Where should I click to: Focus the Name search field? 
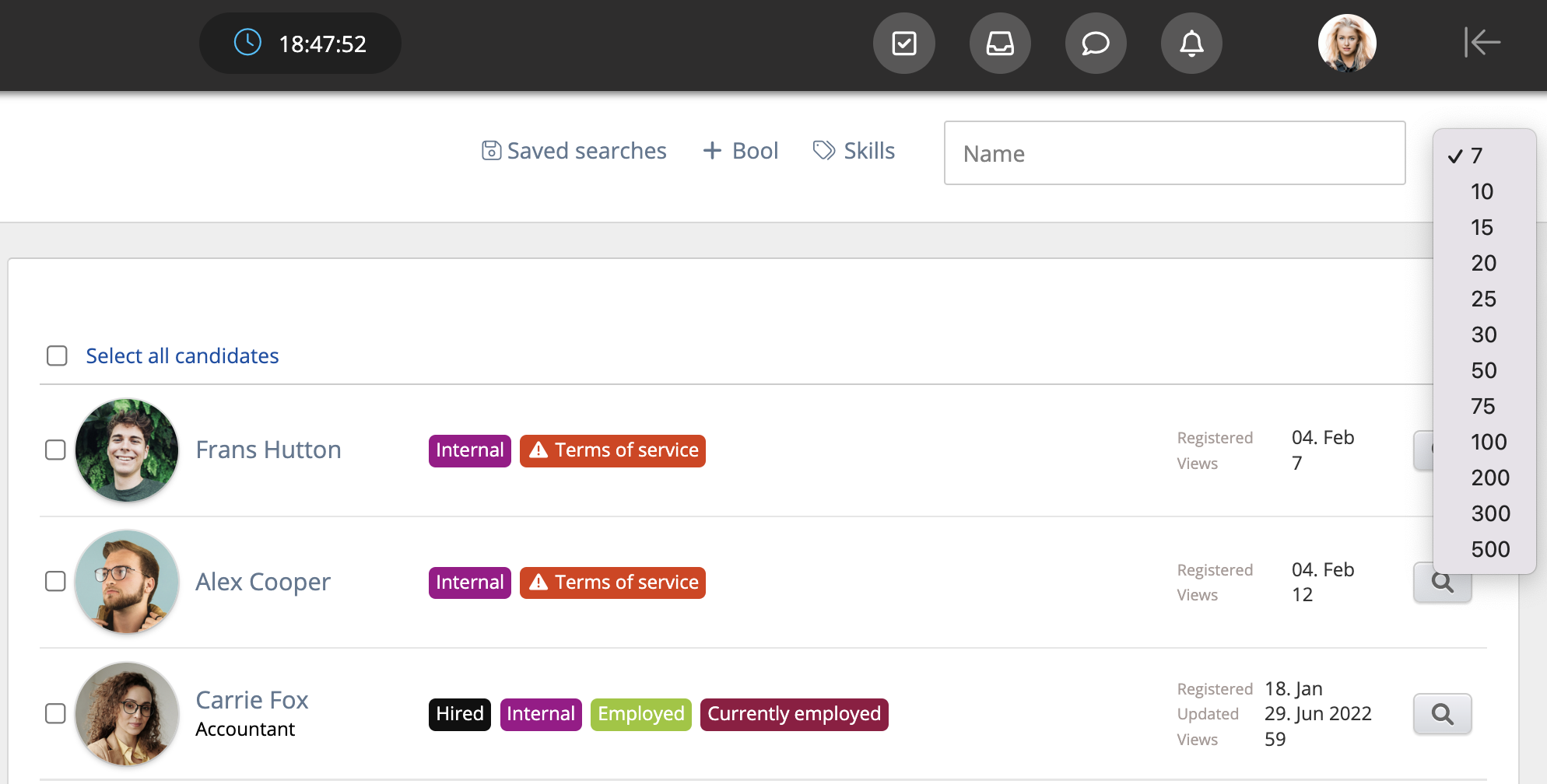click(1174, 153)
